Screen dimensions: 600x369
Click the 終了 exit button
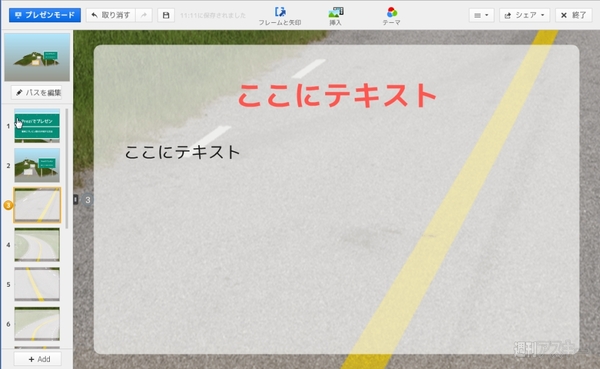pos(573,15)
